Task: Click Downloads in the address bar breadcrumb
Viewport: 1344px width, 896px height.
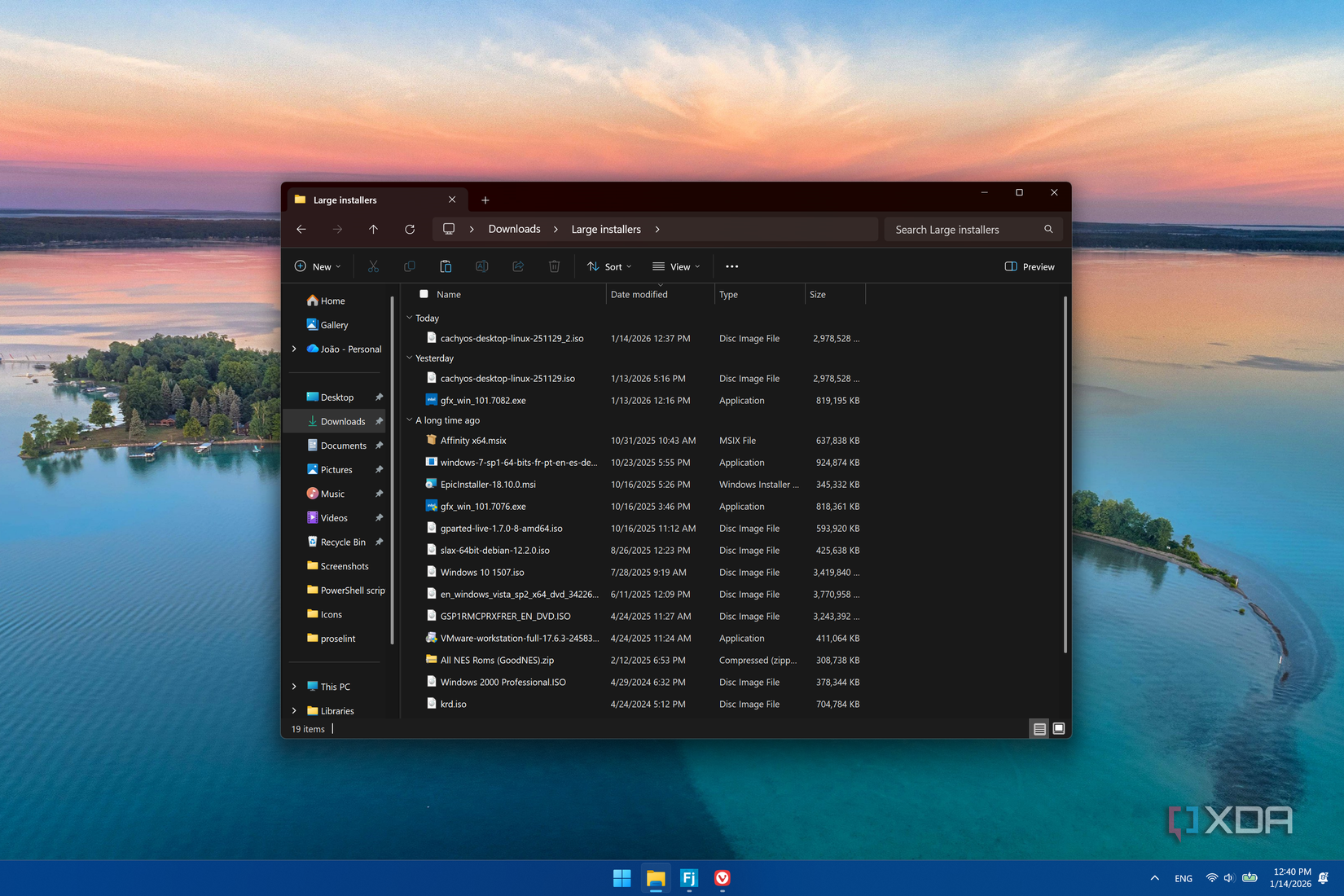Action: [514, 230]
